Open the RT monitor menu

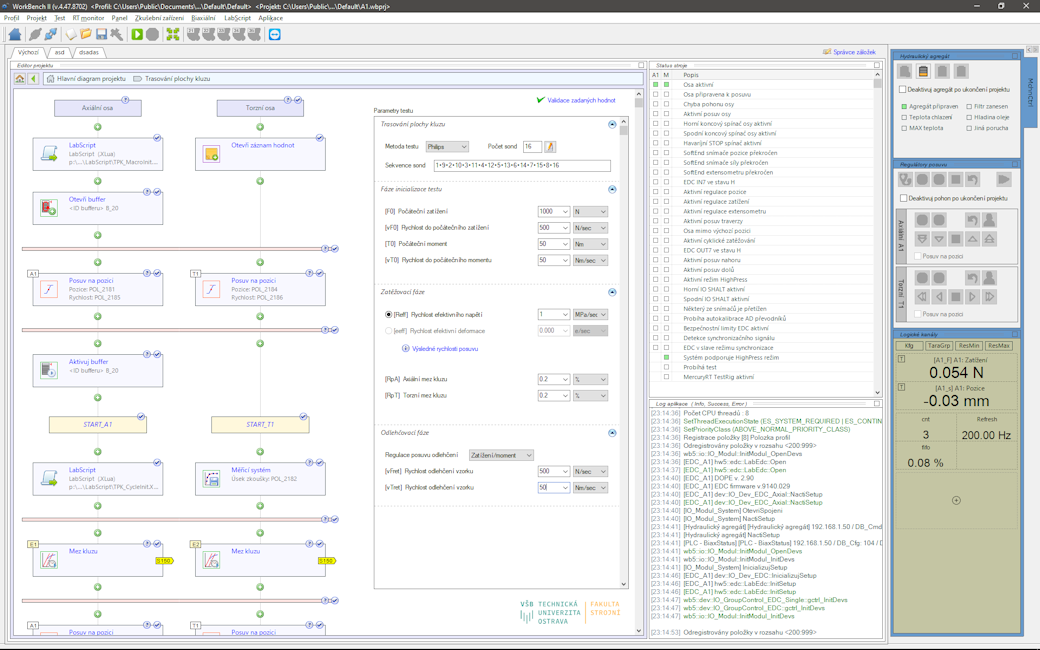coord(88,18)
